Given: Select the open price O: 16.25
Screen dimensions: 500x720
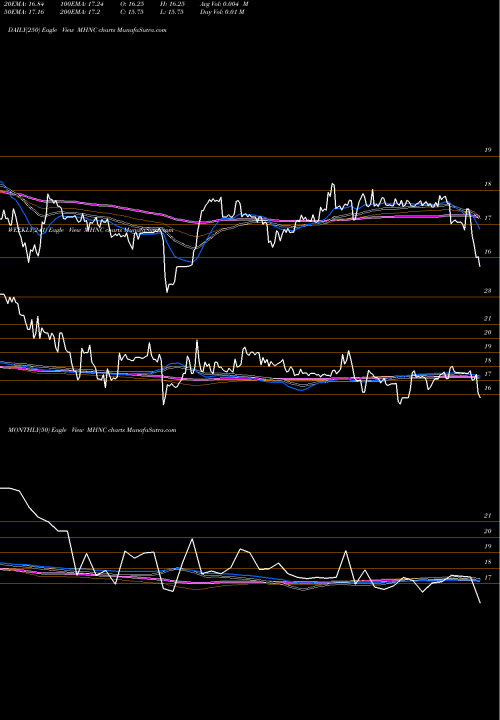Looking at the screenshot, I should click(x=133, y=4).
